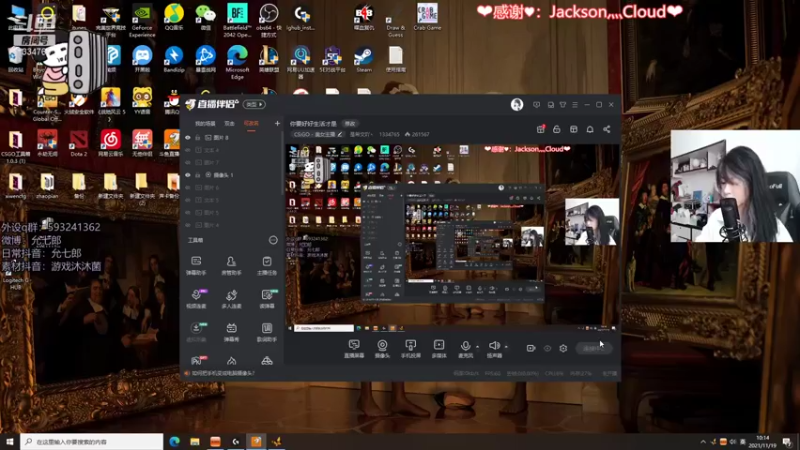Show the 图片 7 layer

[x=188, y=162]
